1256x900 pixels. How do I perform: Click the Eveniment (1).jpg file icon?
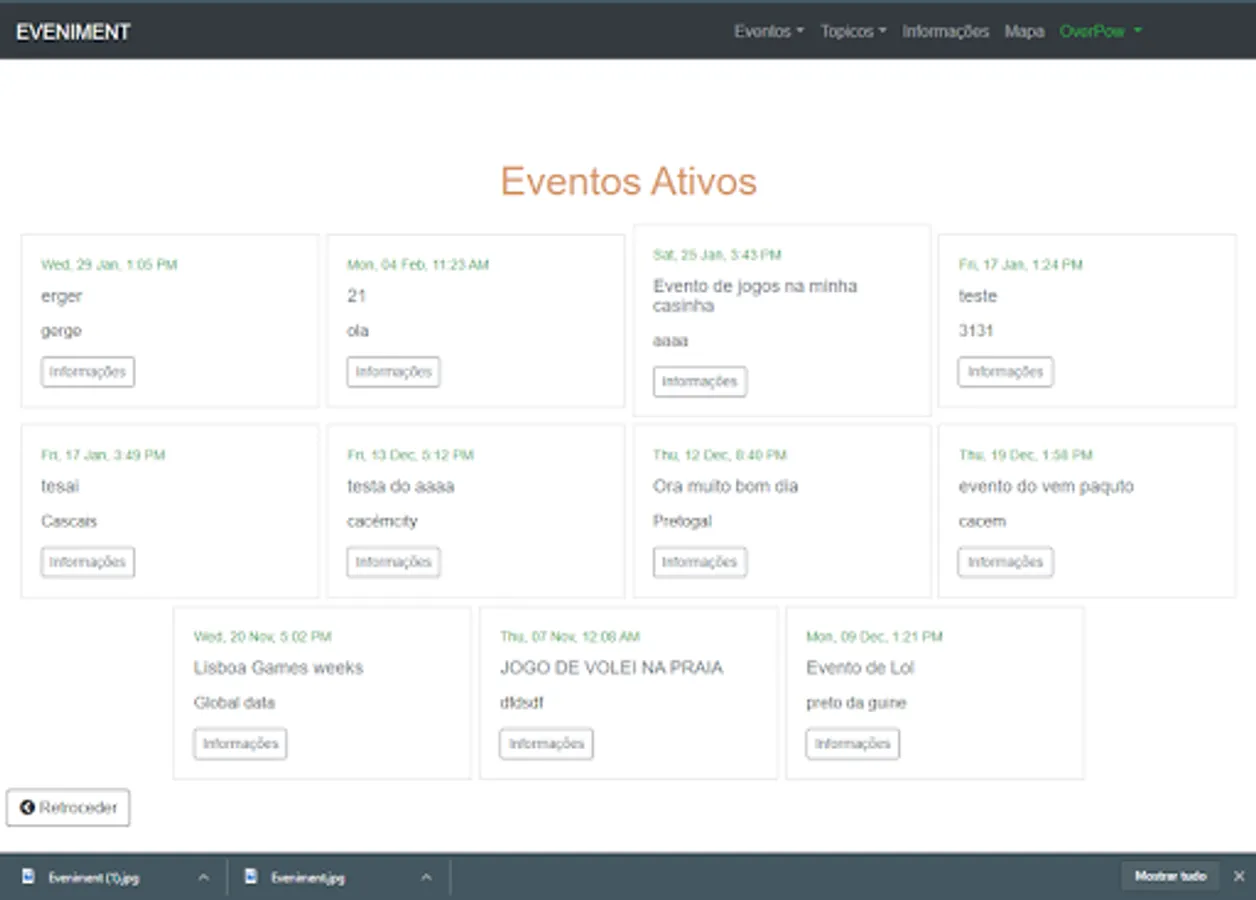click(x=27, y=878)
